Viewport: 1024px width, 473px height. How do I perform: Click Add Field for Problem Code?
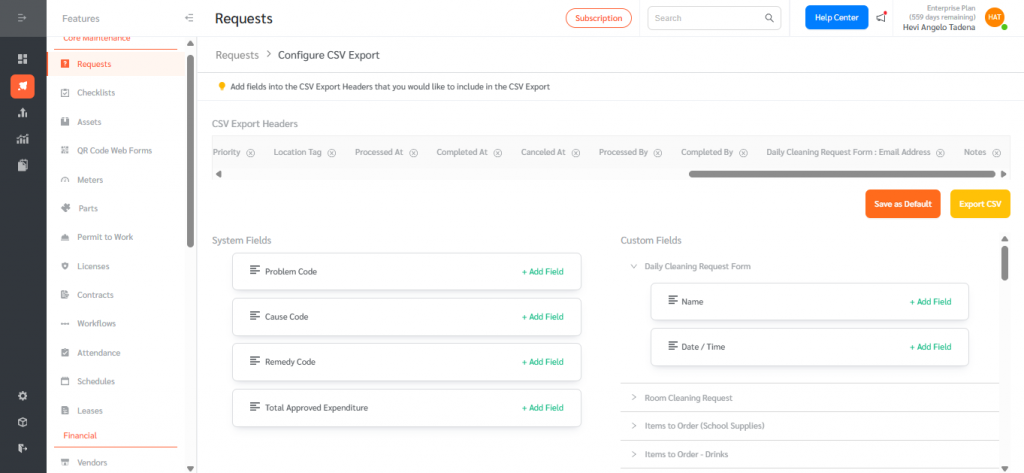[x=542, y=272]
